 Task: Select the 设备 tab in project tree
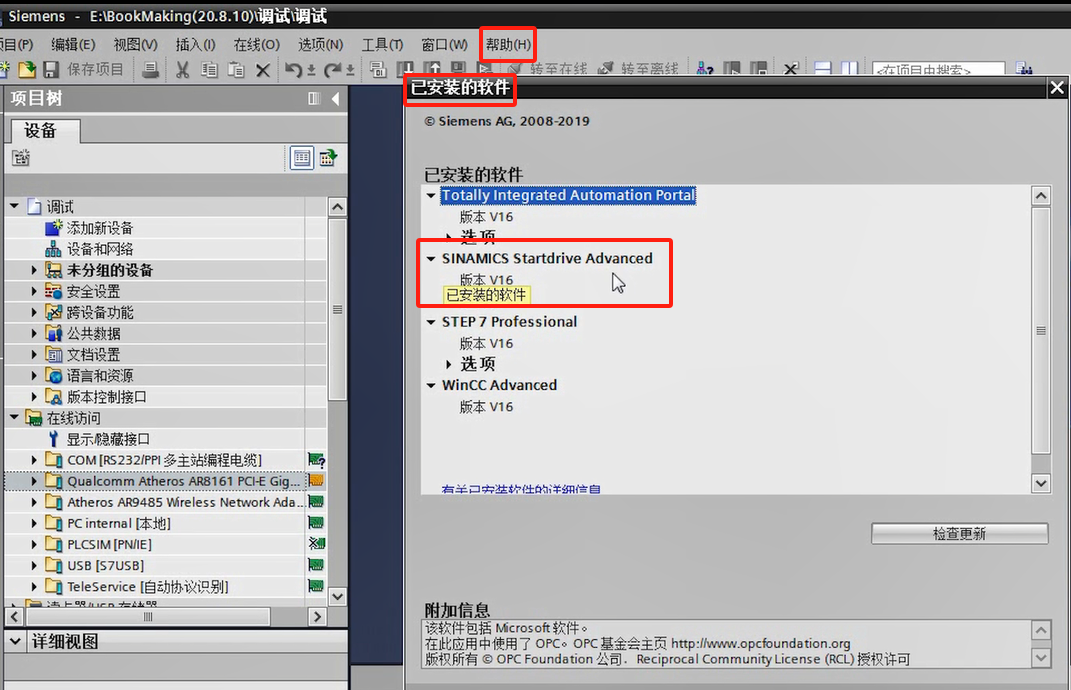[x=44, y=130]
